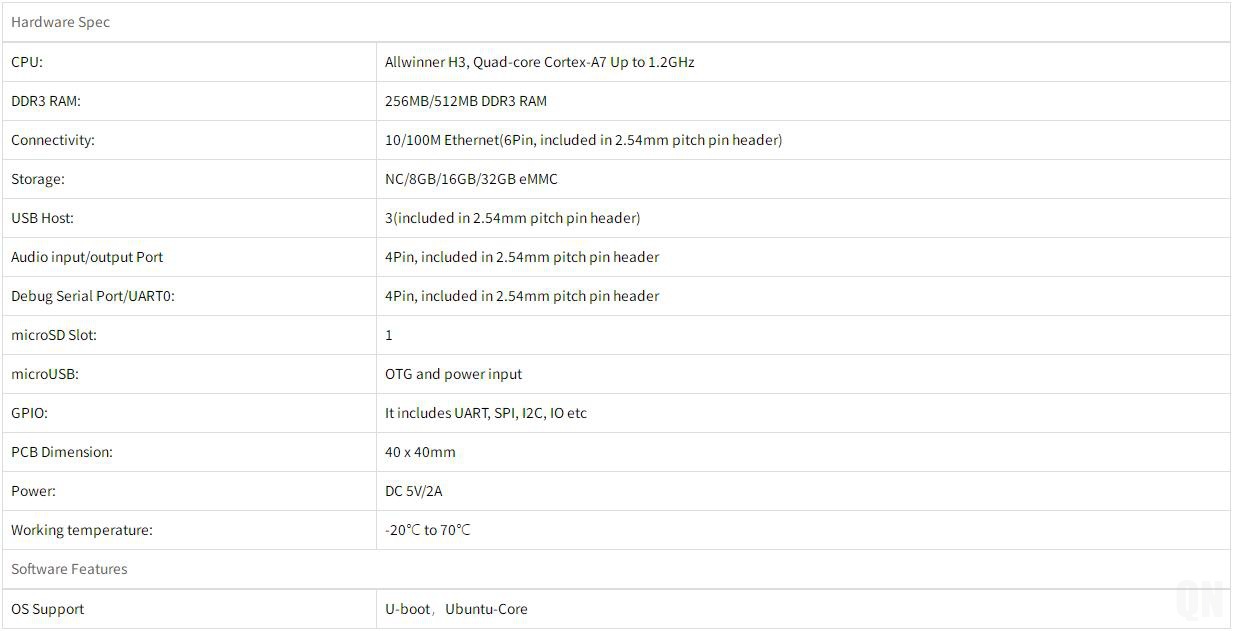
Task: Click the UART, SPI, I2C, IO text
Action: (486, 413)
